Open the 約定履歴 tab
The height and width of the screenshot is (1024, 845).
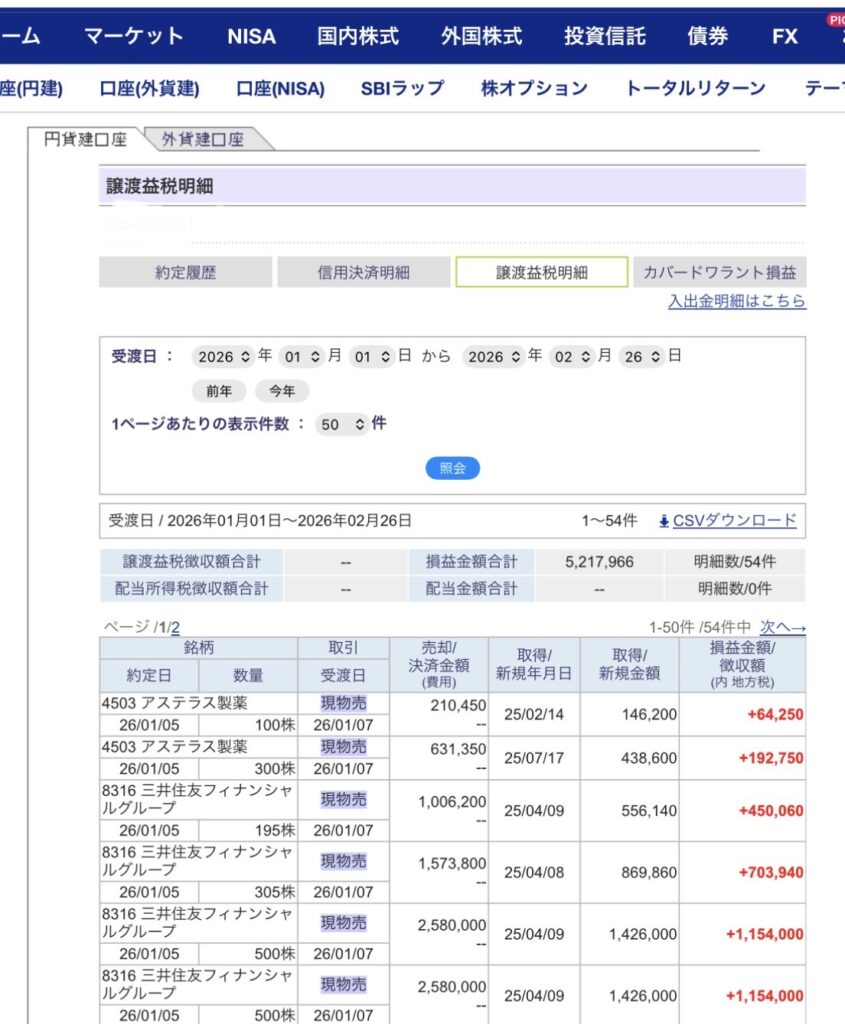click(x=185, y=272)
